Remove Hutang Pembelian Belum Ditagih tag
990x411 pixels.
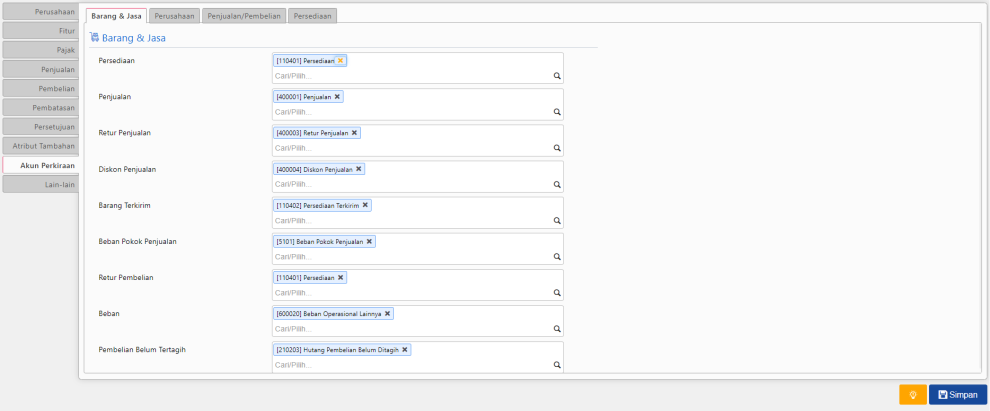[405, 349]
